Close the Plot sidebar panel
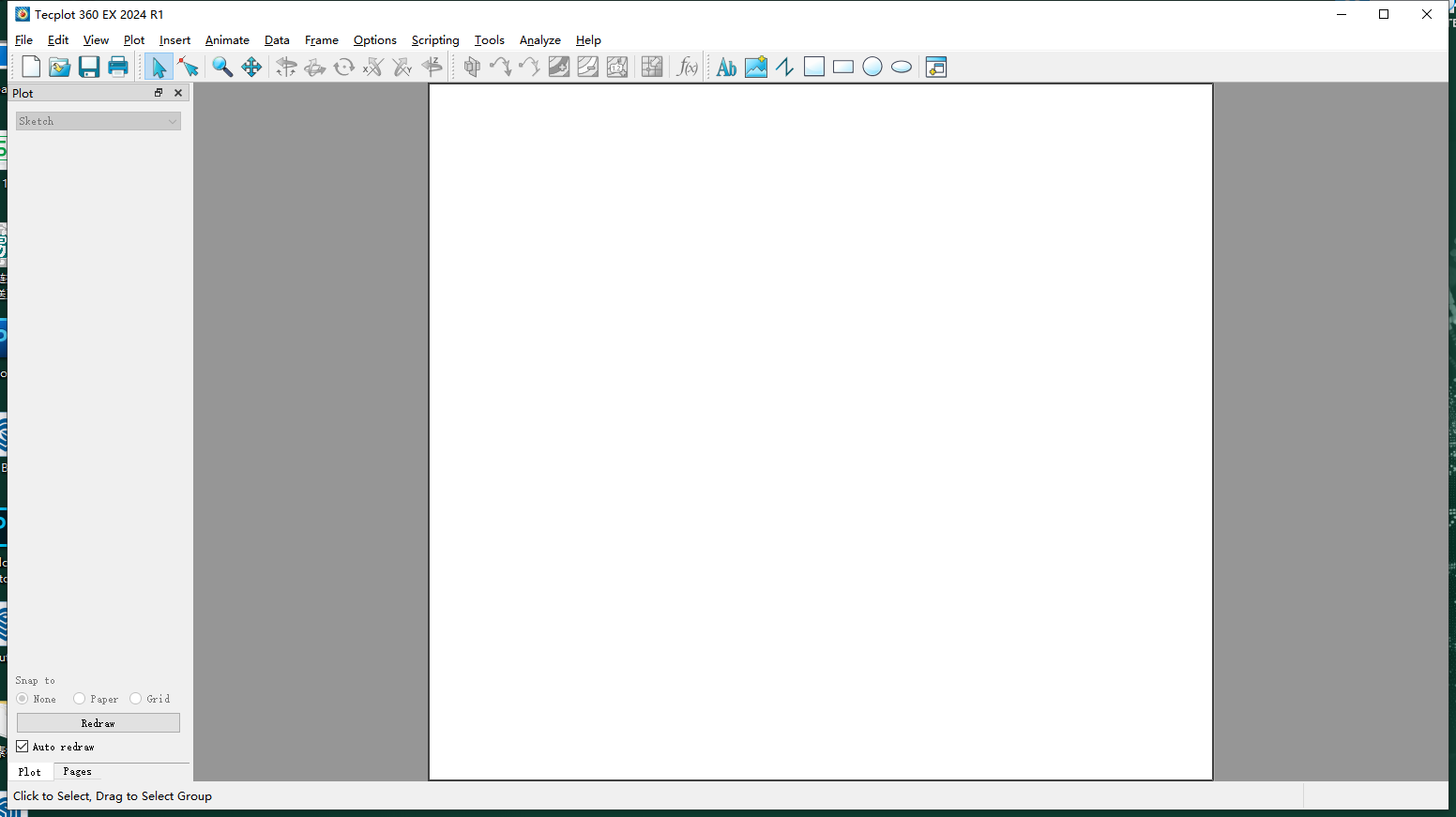Screen dimensions: 1456x817 tap(178, 93)
